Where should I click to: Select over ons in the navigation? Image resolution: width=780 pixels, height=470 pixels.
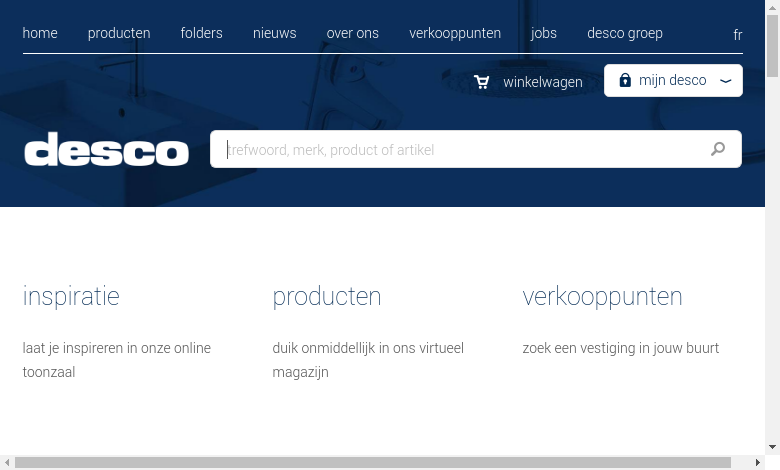(352, 33)
